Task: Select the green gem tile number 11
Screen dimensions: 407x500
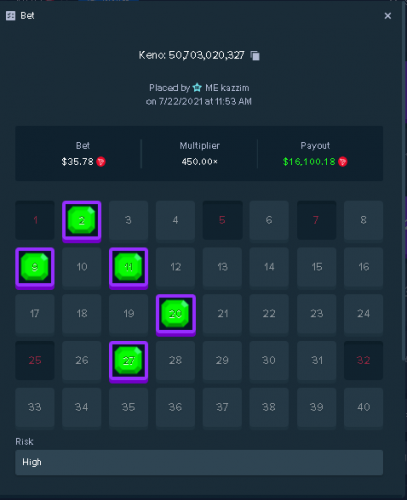Action: click(129, 267)
